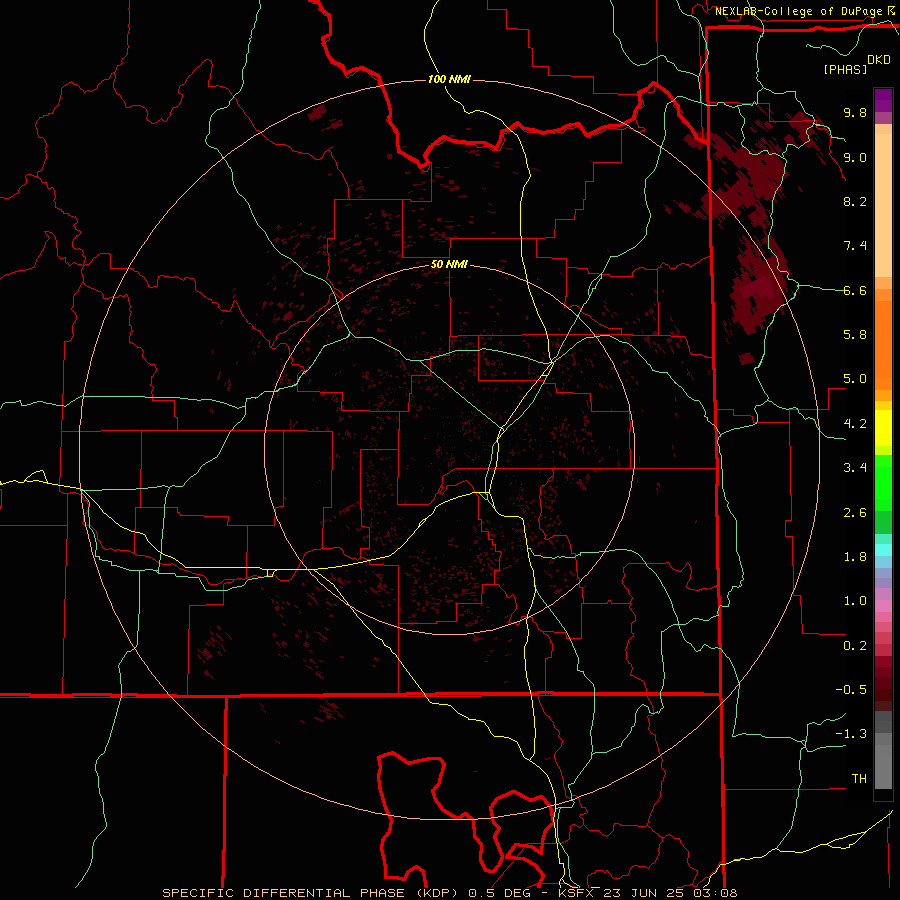Click the 50 NMI range ring label
The width and height of the screenshot is (900, 900).
click(x=449, y=265)
